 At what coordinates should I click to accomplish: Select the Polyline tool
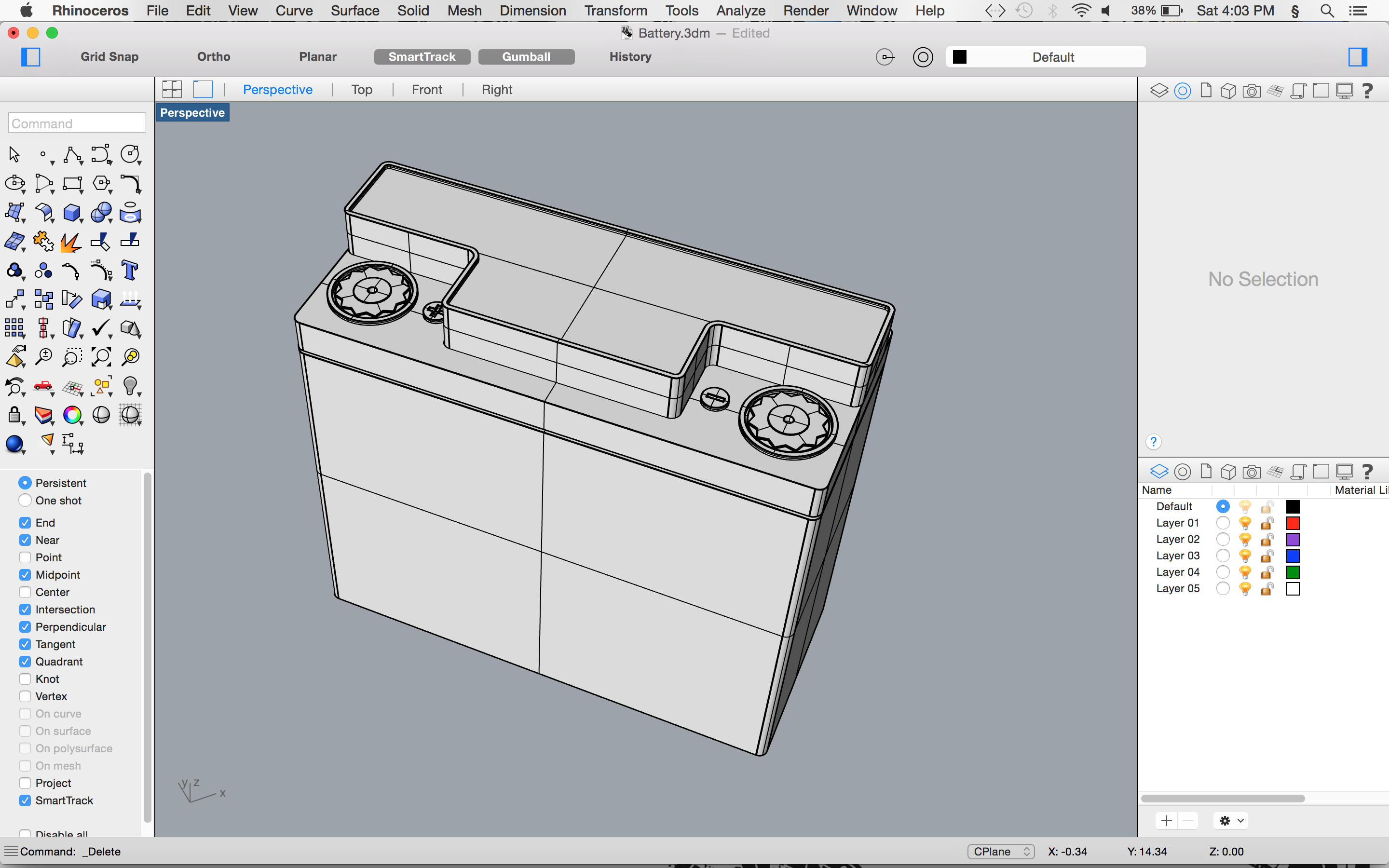[x=72, y=155]
